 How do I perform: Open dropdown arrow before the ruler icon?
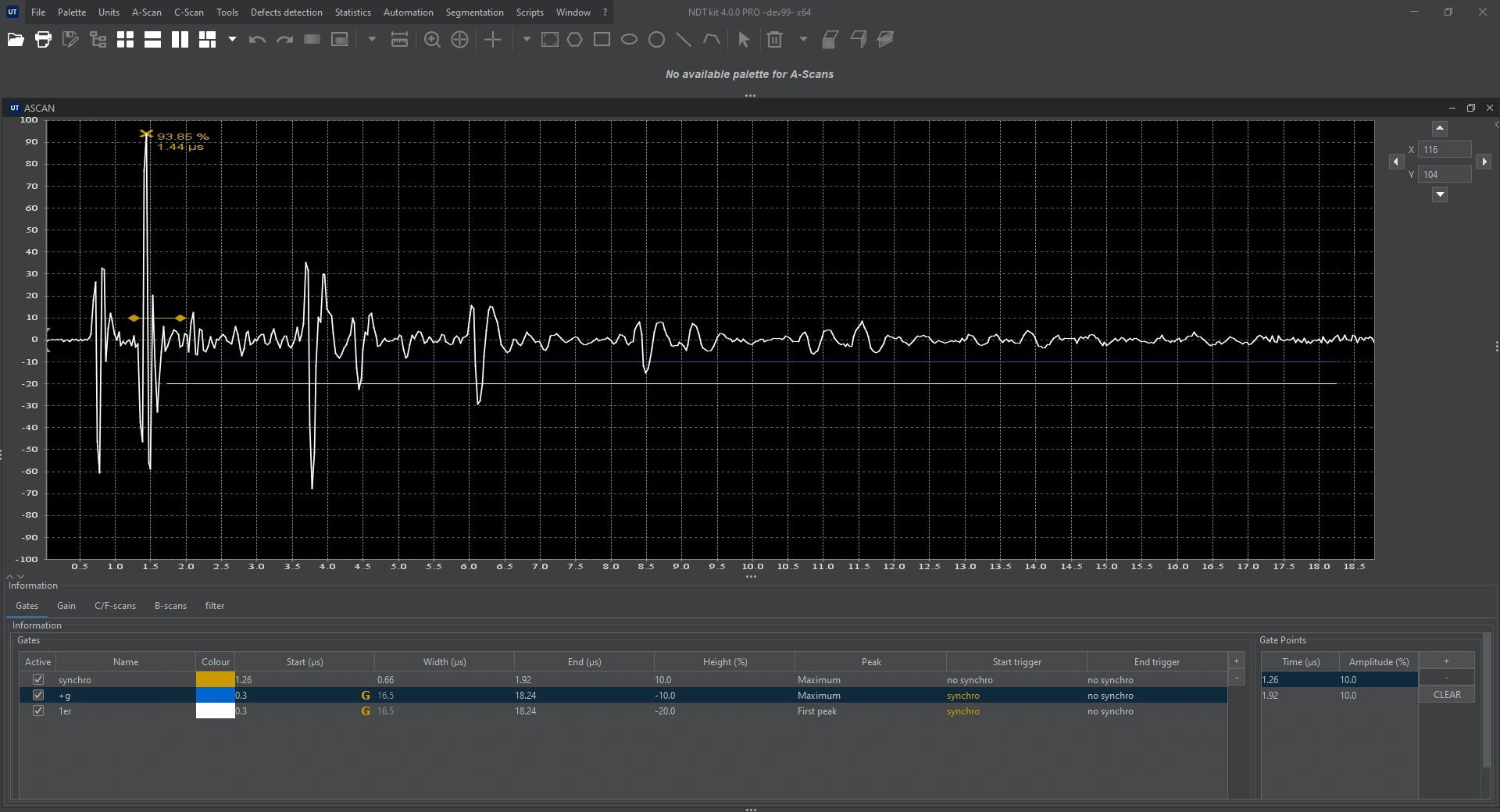(372, 40)
